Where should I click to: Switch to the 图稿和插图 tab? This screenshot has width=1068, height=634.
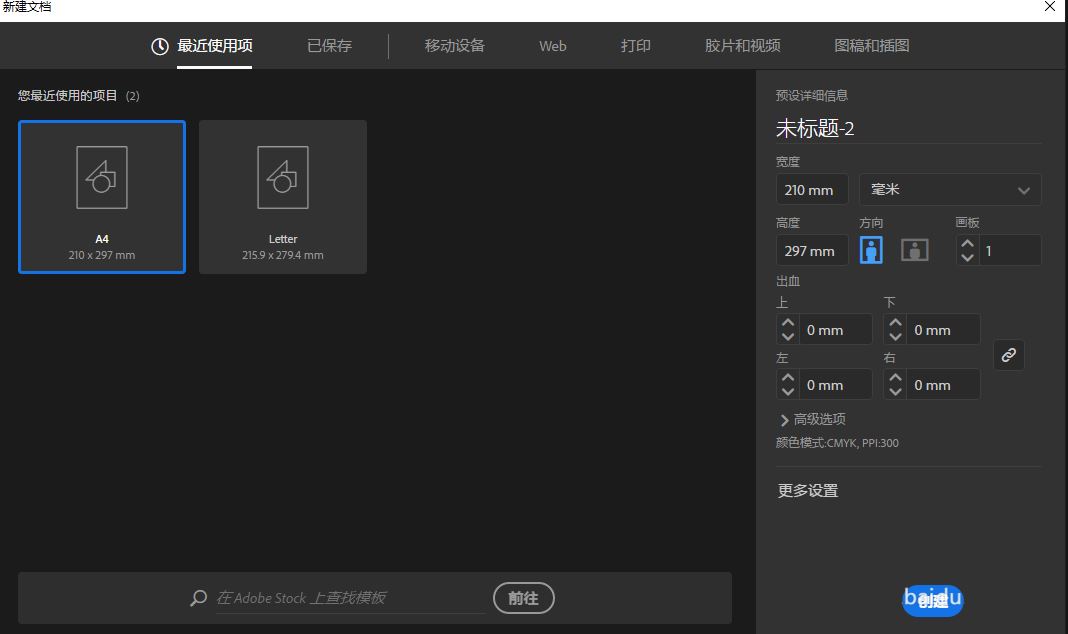(x=868, y=45)
